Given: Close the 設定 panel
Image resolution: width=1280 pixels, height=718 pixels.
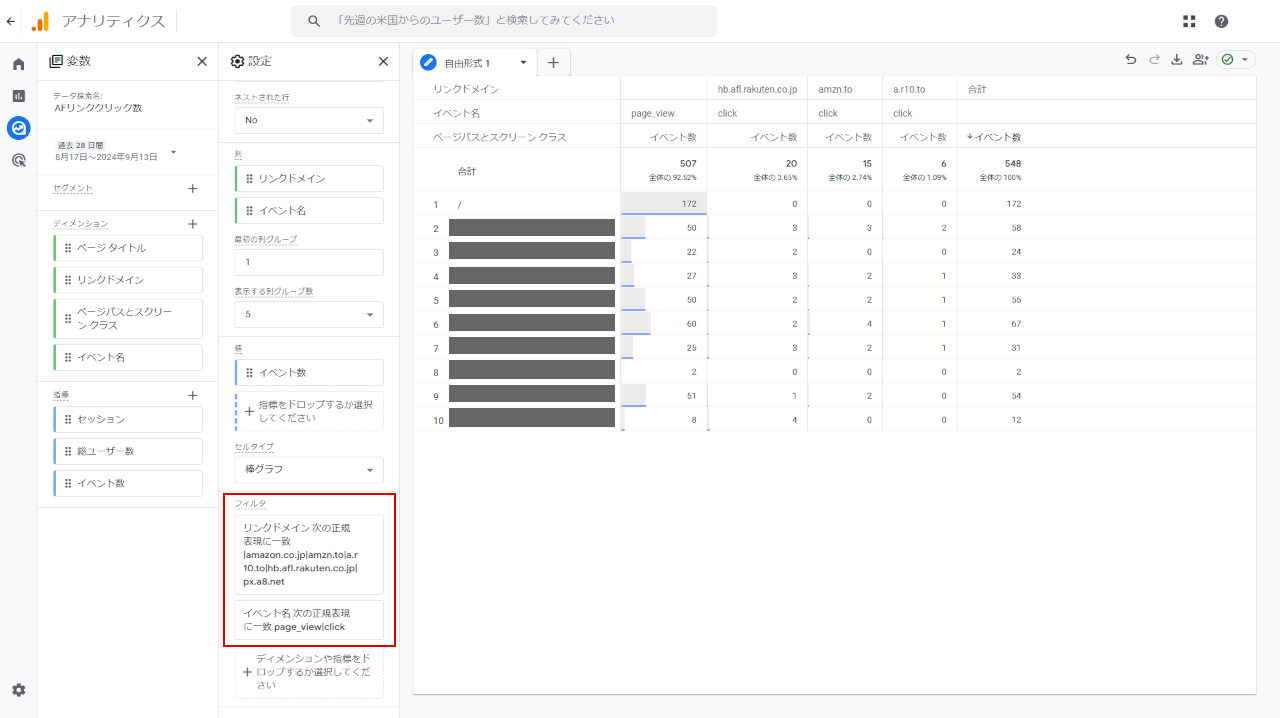Looking at the screenshot, I should (383, 61).
